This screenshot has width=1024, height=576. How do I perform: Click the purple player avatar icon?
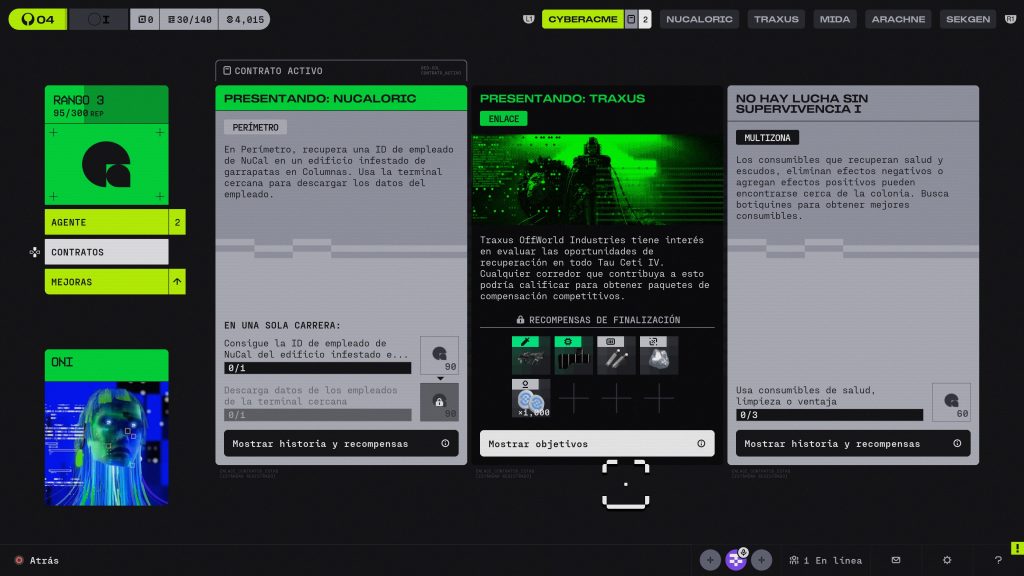pos(736,560)
